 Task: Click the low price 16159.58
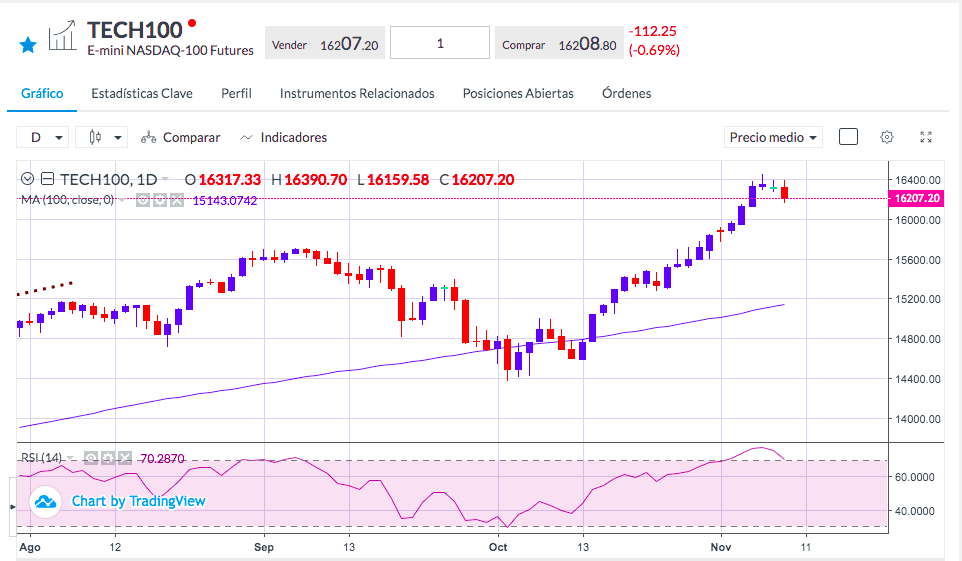click(398, 180)
